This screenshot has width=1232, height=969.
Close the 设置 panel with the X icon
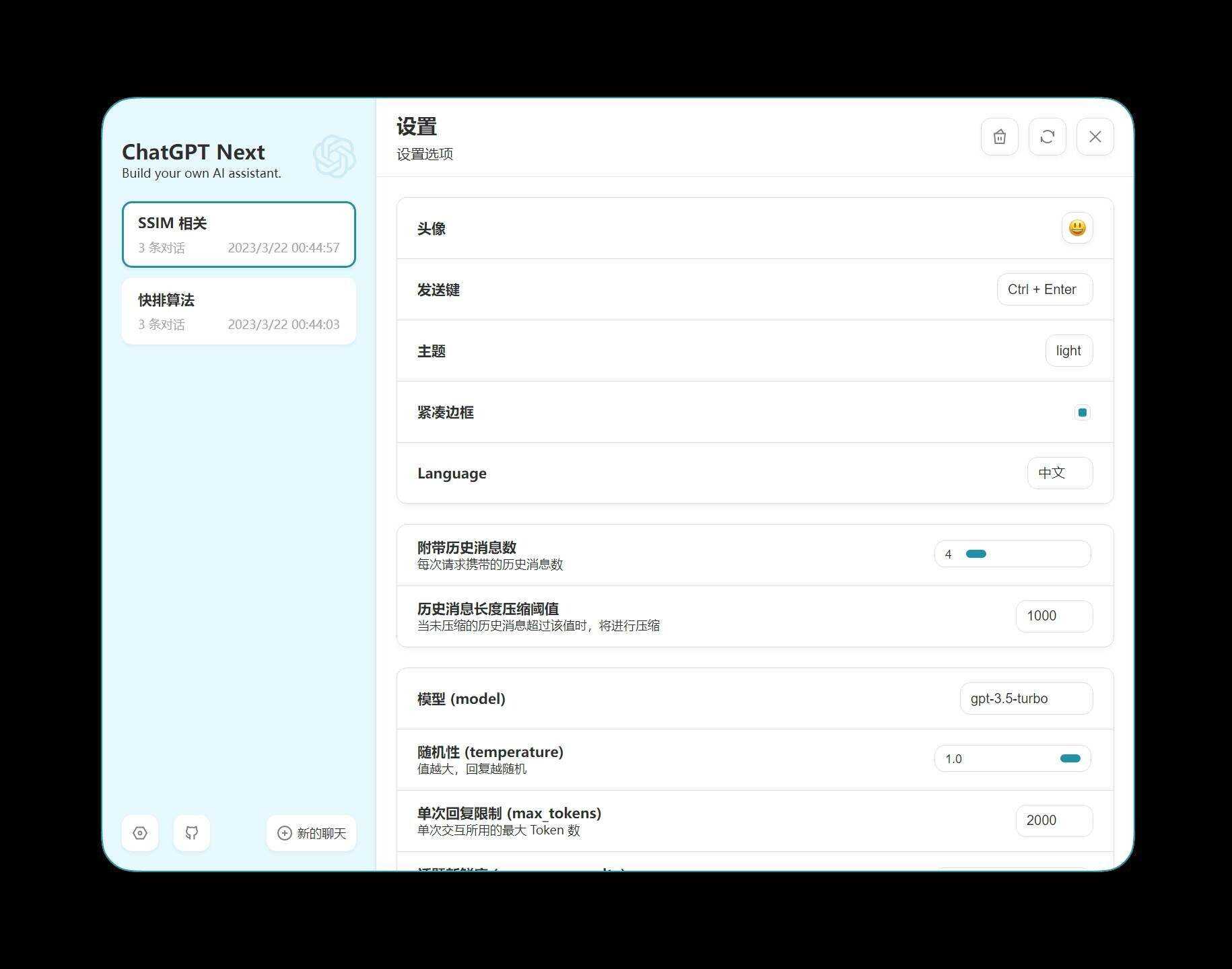(x=1095, y=137)
